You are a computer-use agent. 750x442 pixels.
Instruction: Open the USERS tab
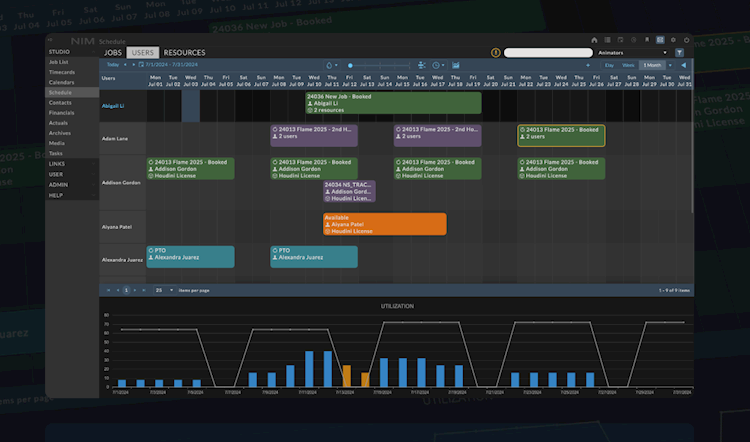[x=143, y=53]
